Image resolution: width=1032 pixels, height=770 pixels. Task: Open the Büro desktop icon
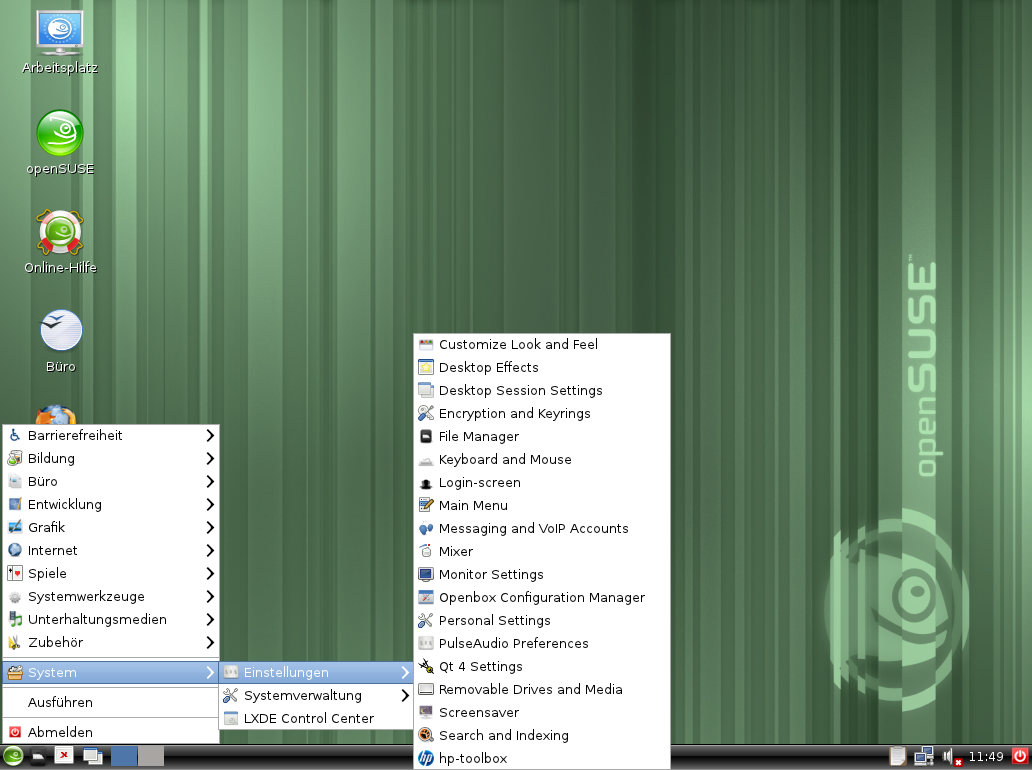click(x=60, y=332)
